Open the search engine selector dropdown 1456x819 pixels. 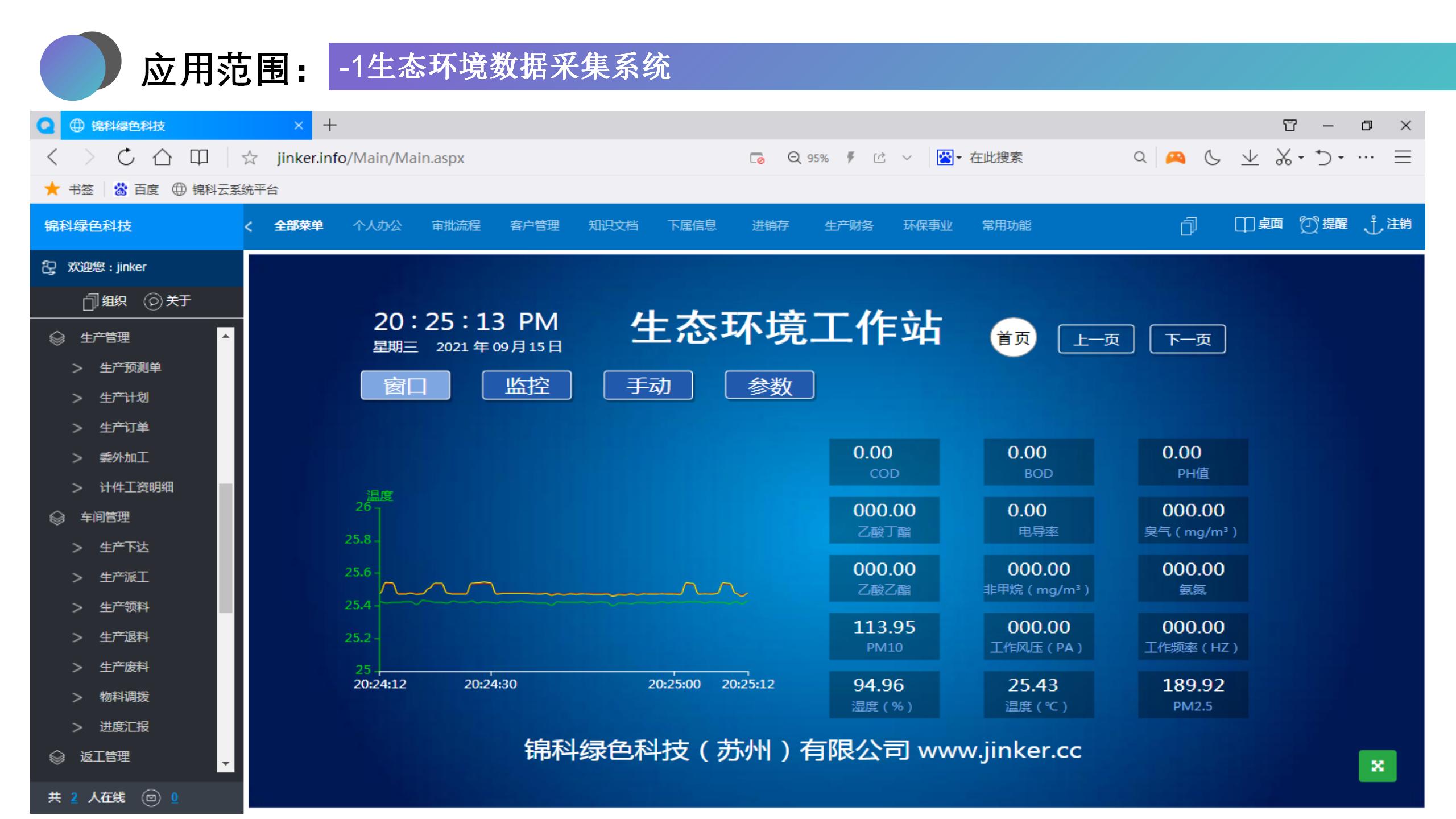coord(958,158)
